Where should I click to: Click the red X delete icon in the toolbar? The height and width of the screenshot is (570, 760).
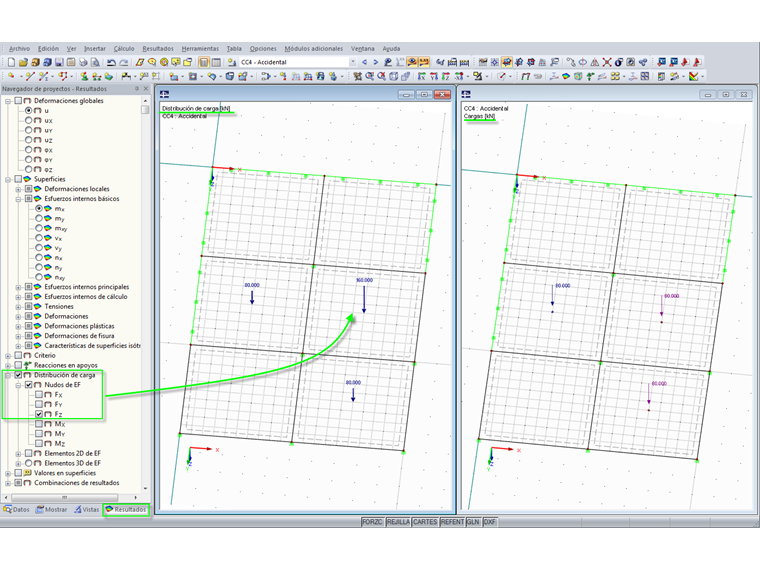[607, 62]
